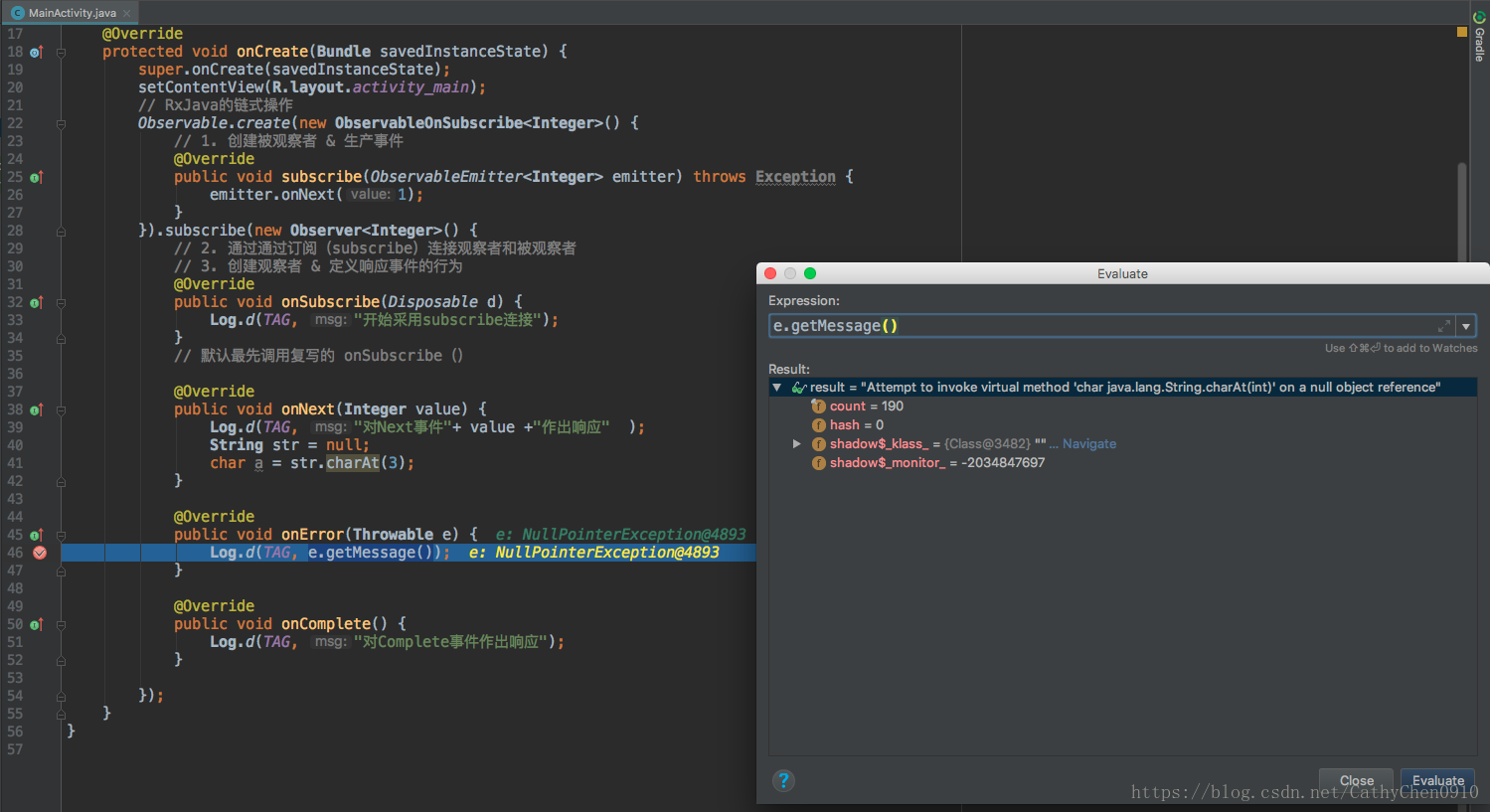The height and width of the screenshot is (812, 1490).
Task: Click the Close button in Evaluate dialog
Action: click(1356, 780)
